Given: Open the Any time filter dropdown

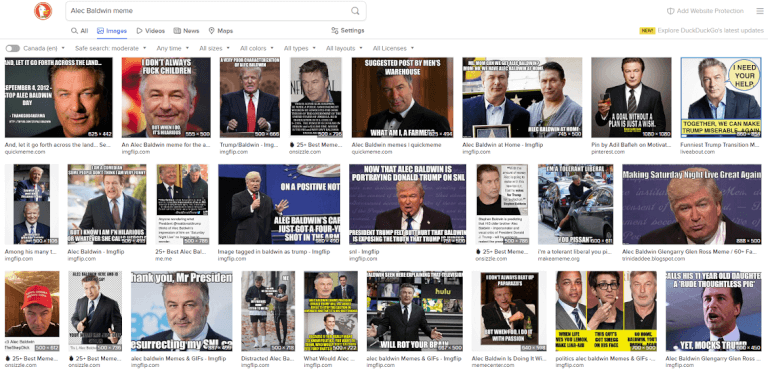Looking at the screenshot, I should click(x=172, y=48).
